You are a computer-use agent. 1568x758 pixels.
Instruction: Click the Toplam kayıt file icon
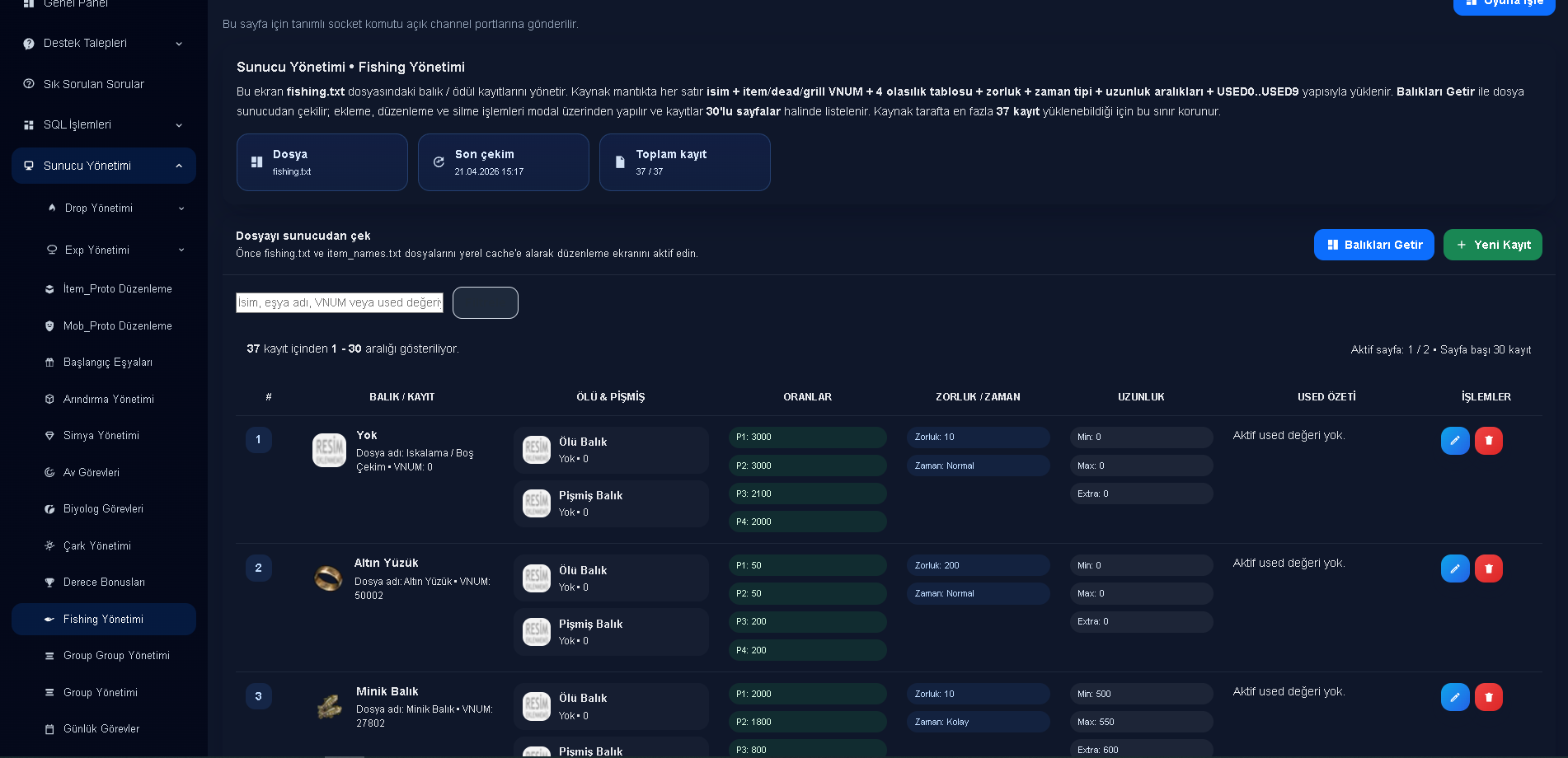click(620, 162)
